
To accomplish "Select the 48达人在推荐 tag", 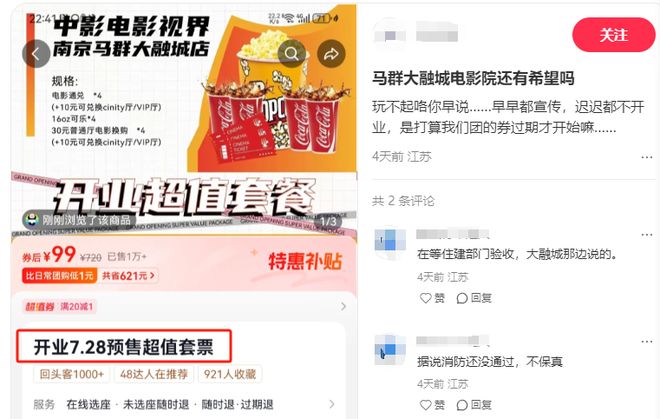I will (154, 374).
